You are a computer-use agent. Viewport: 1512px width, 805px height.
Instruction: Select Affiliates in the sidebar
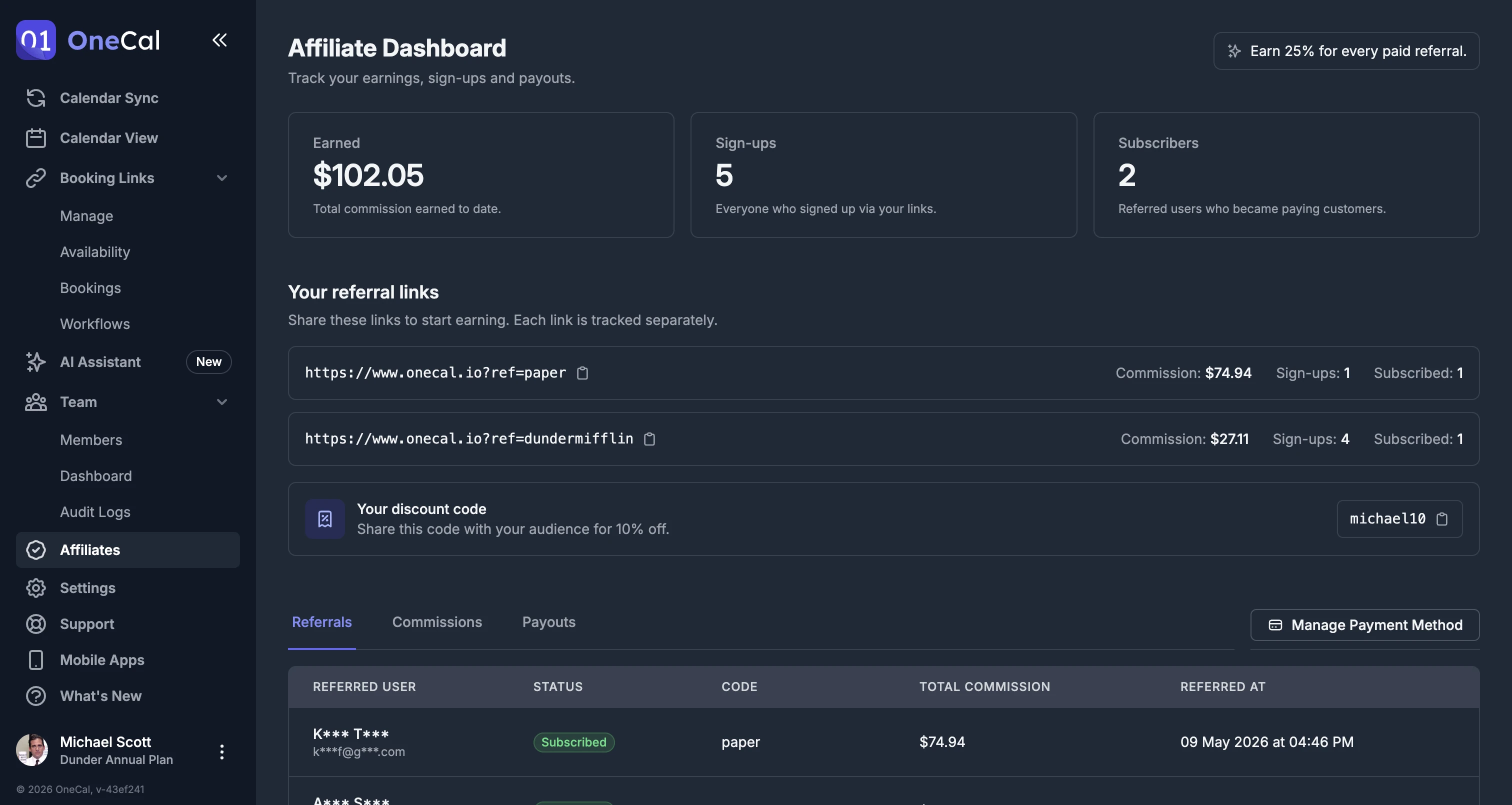(x=128, y=550)
